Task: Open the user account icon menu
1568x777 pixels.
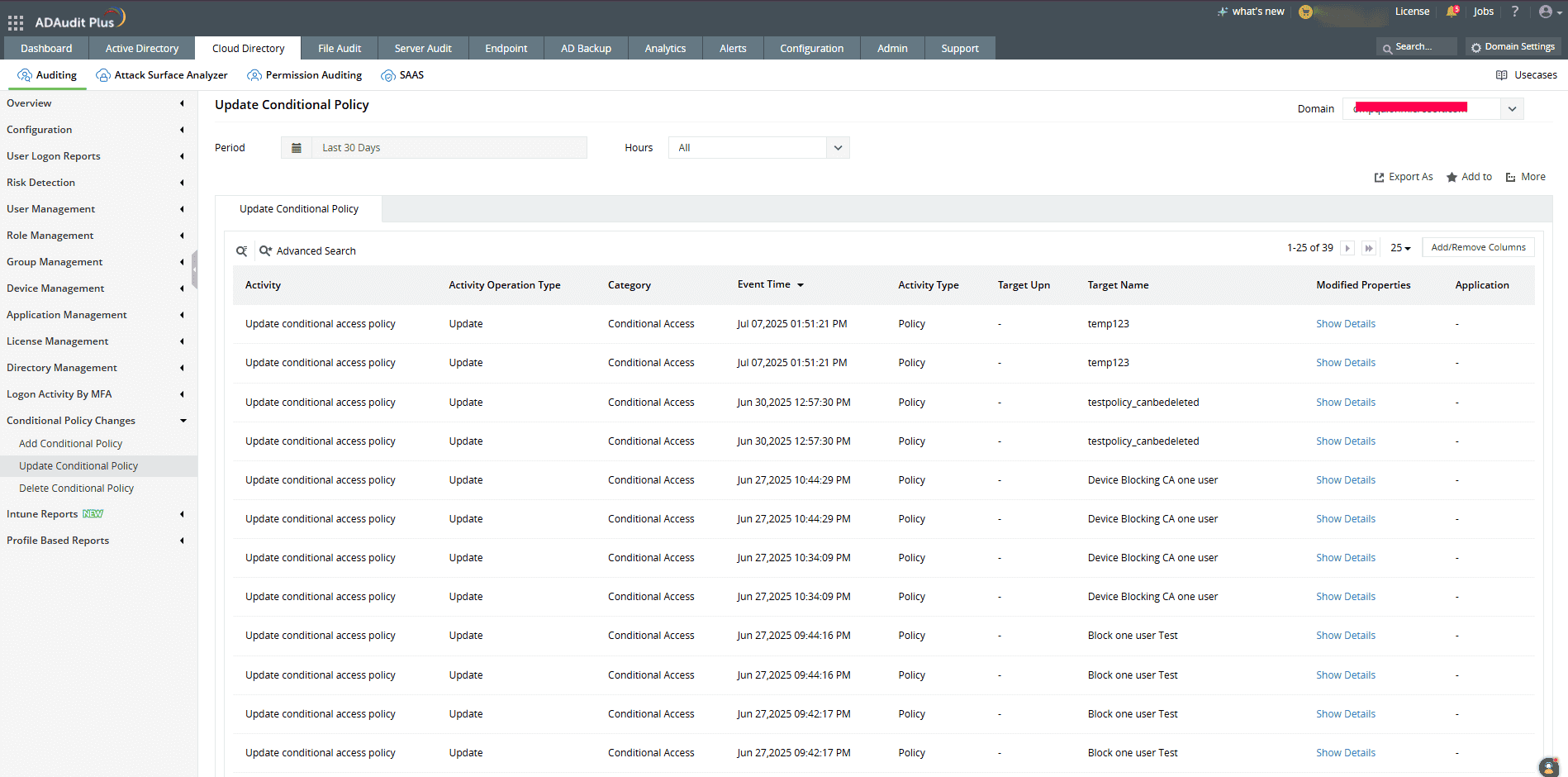Action: (x=1546, y=12)
